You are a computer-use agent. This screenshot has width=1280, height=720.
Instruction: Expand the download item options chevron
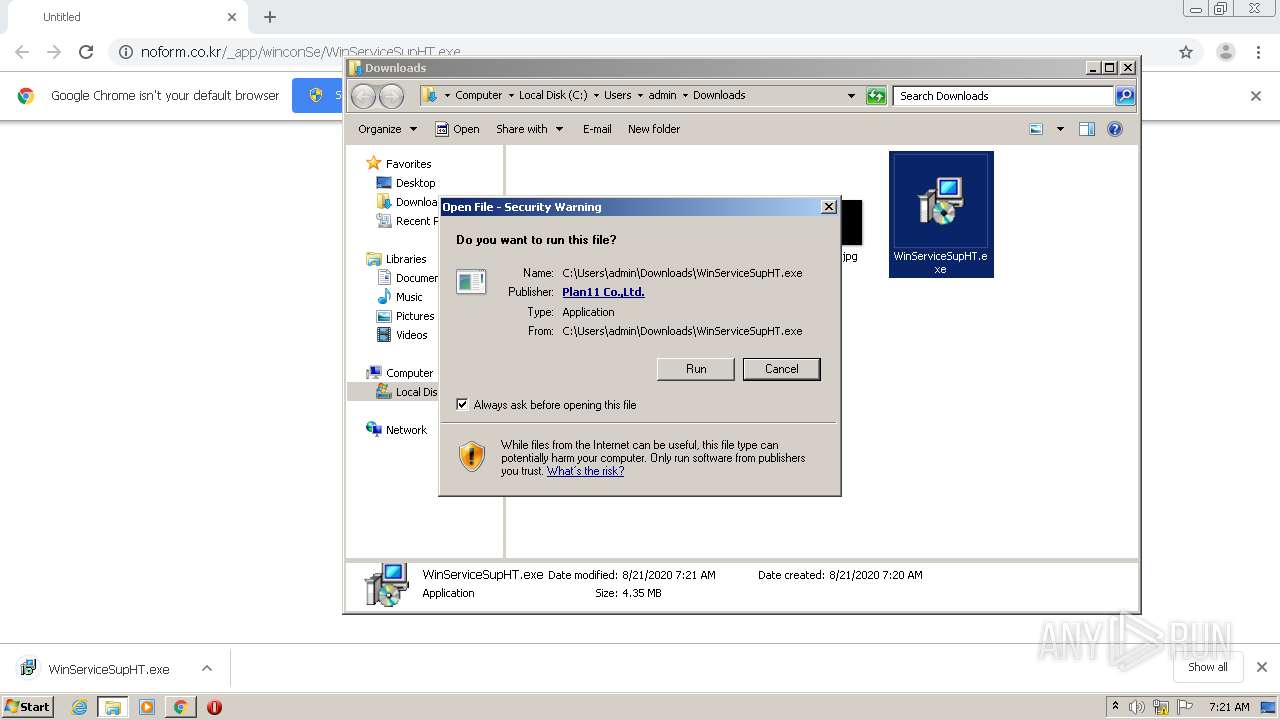[207, 668]
